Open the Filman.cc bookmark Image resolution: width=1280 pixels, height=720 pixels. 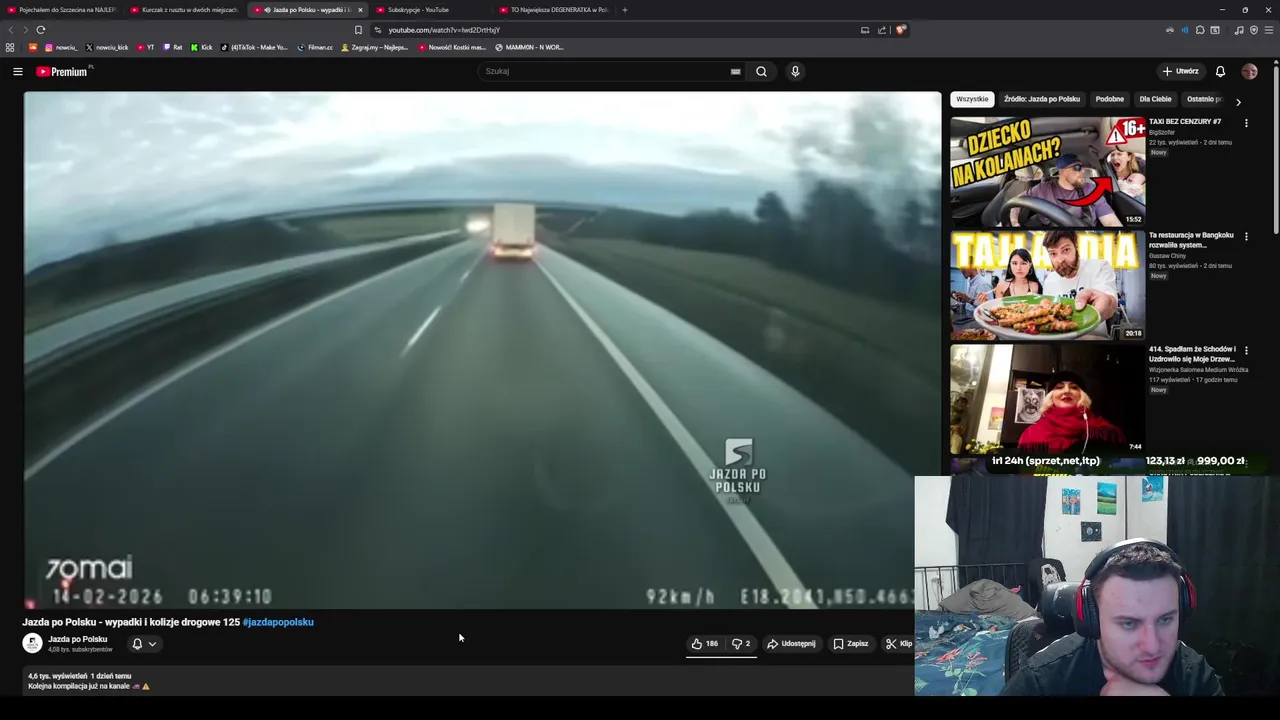coord(315,47)
